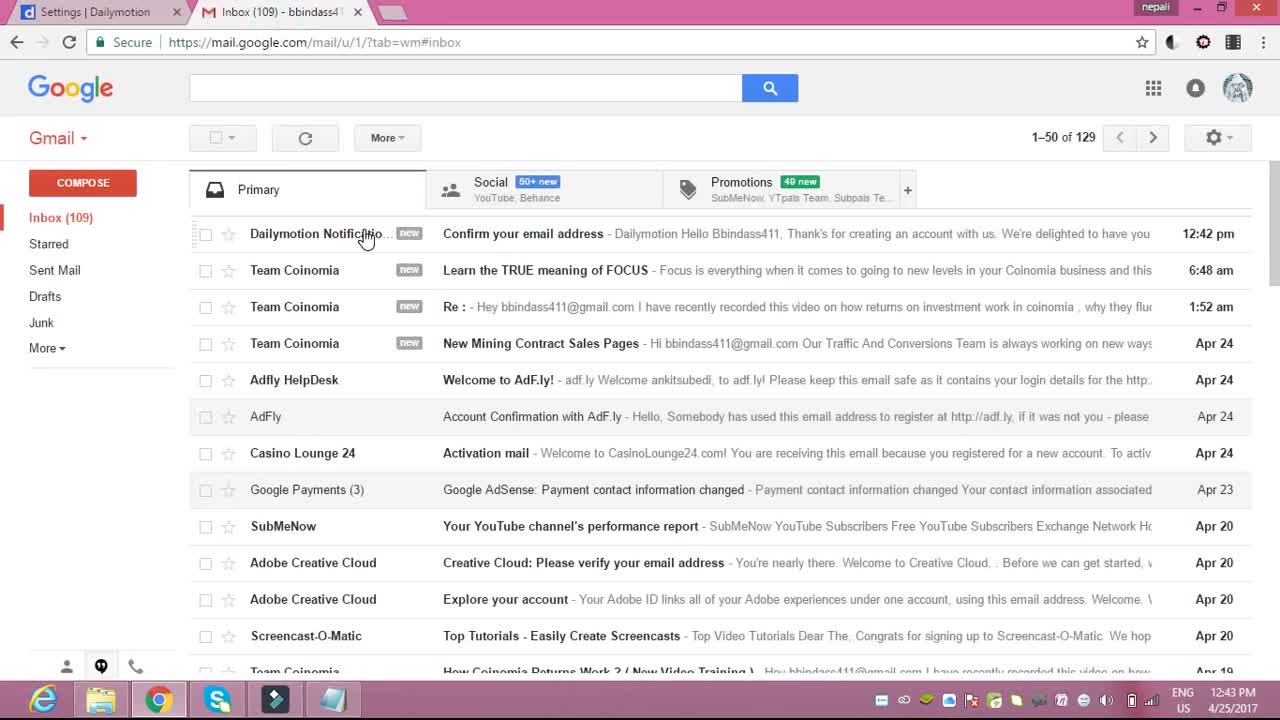1280x720 pixels.
Task: Go back in Chrome
Action: click(16, 42)
